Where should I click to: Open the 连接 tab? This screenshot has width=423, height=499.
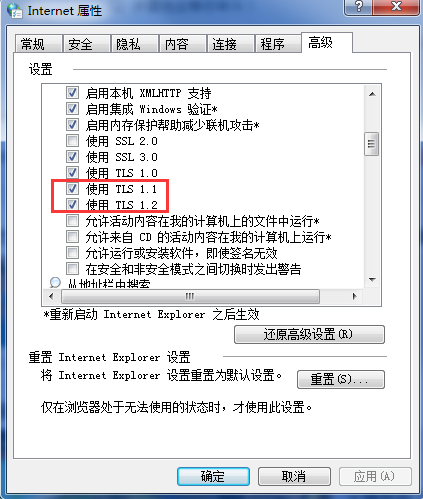tap(230, 44)
